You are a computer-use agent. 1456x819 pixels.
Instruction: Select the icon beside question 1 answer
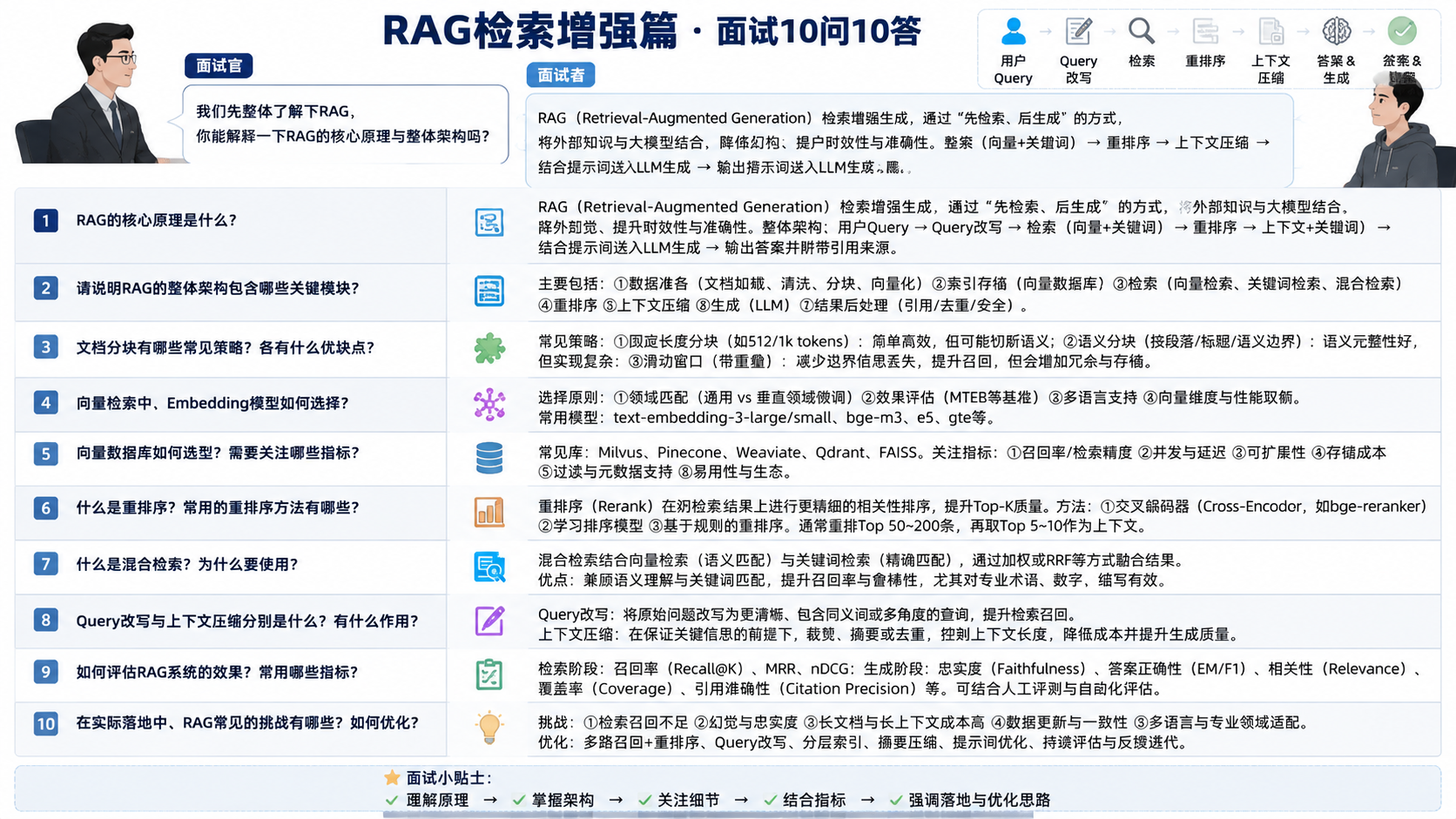pos(489,222)
